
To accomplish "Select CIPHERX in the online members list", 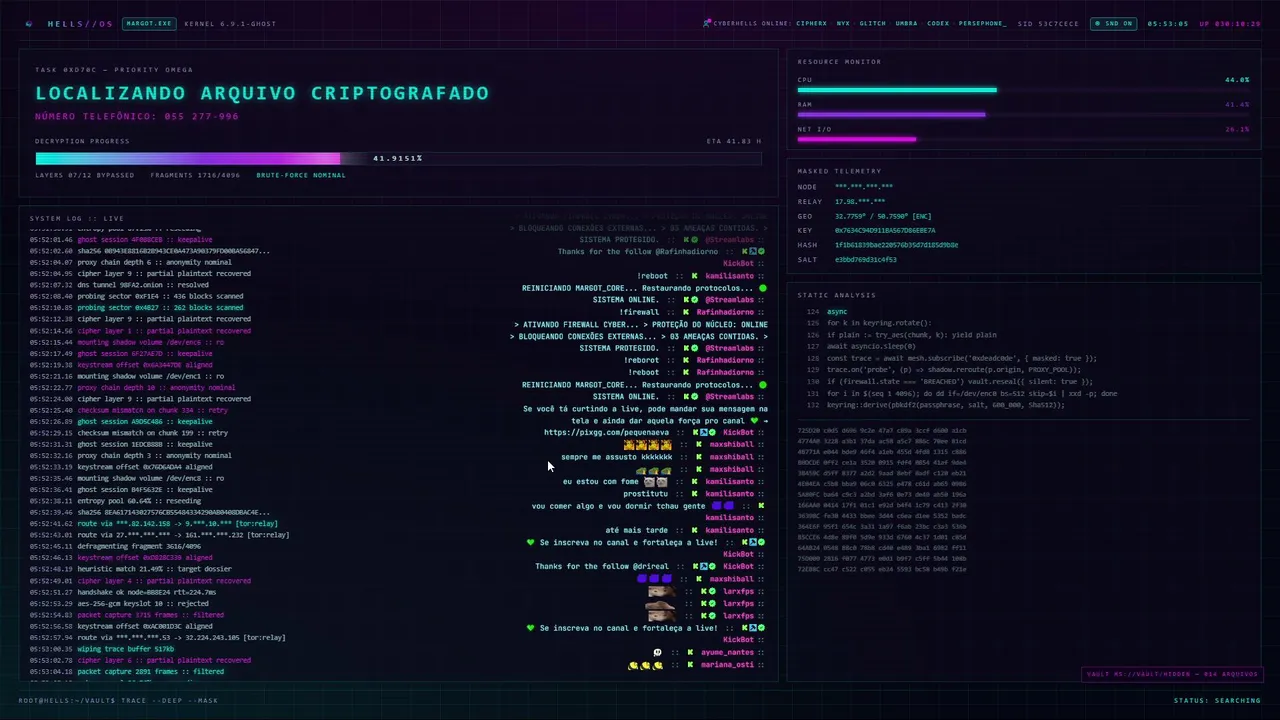I will click(811, 23).
